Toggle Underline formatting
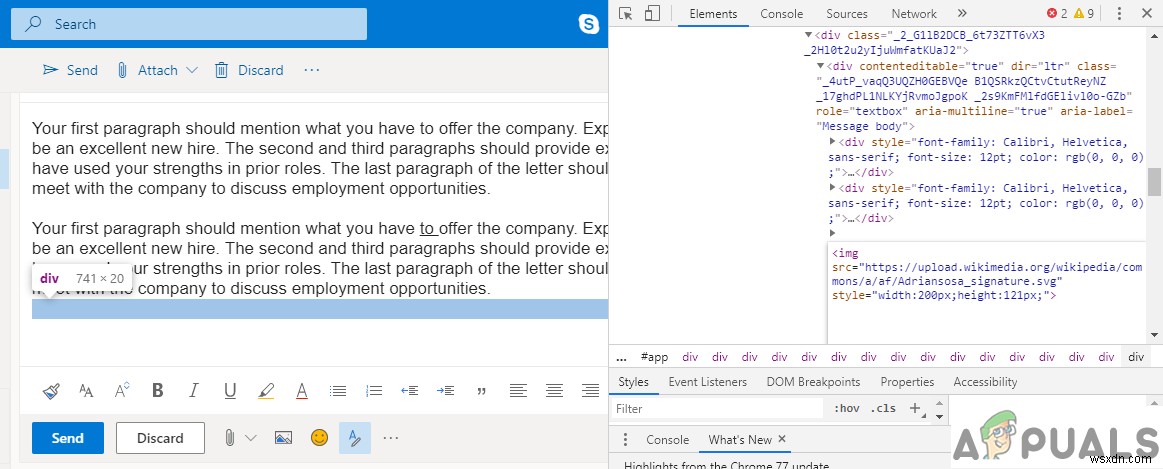Viewport: 1163px width, 469px height. point(230,390)
